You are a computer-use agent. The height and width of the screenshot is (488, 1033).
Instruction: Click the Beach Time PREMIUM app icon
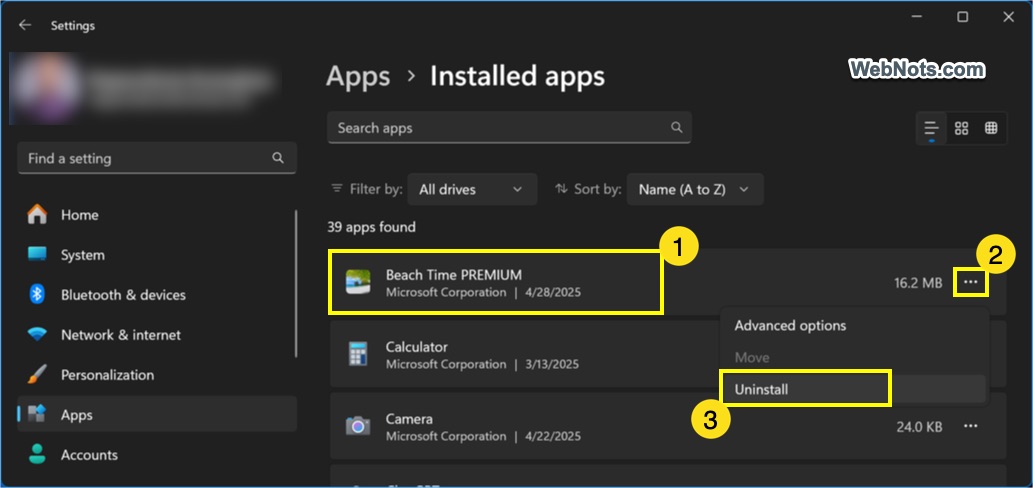[x=358, y=283]
